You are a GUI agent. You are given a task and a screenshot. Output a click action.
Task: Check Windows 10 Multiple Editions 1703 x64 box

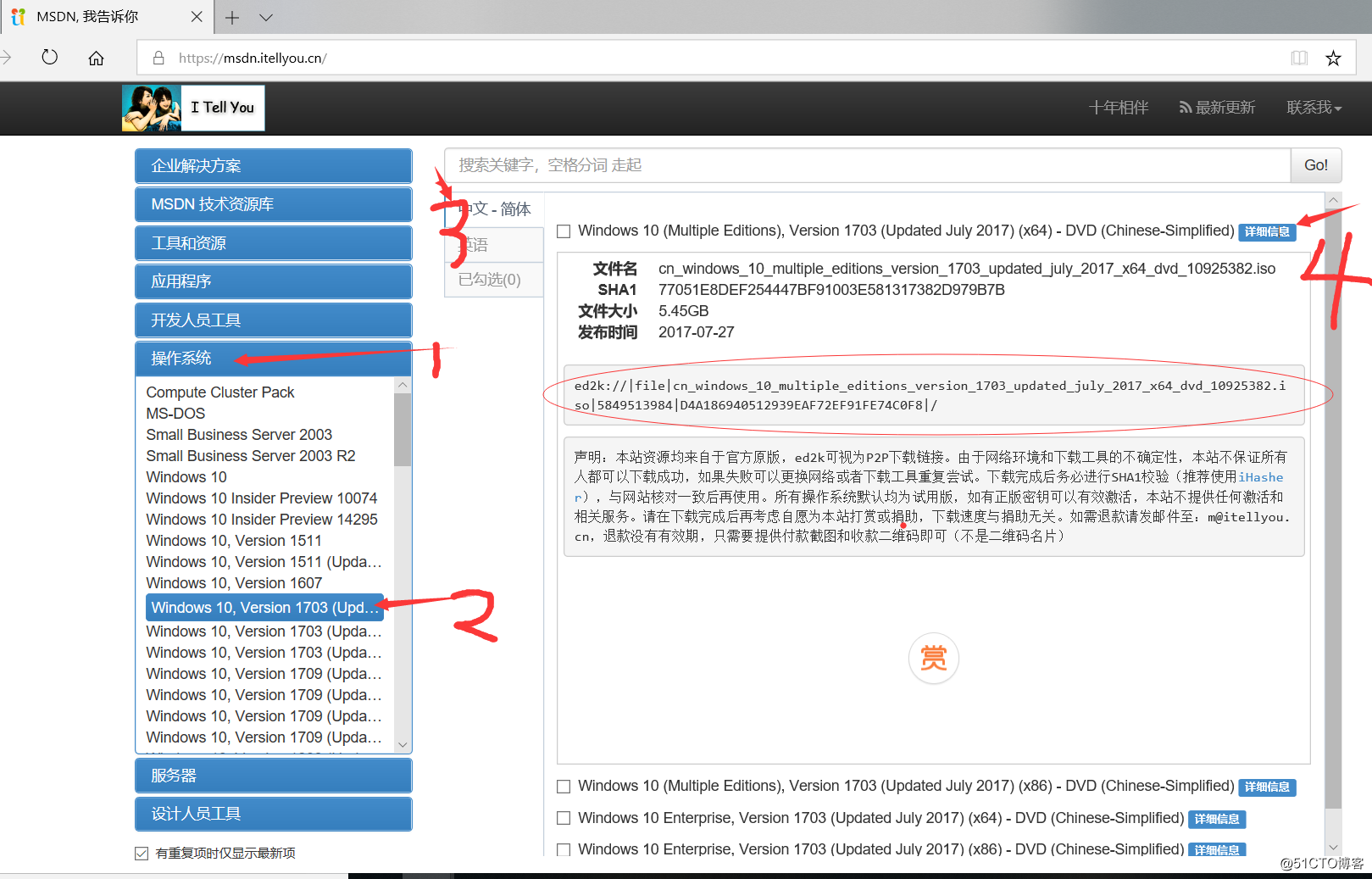(x=564, y=231)
